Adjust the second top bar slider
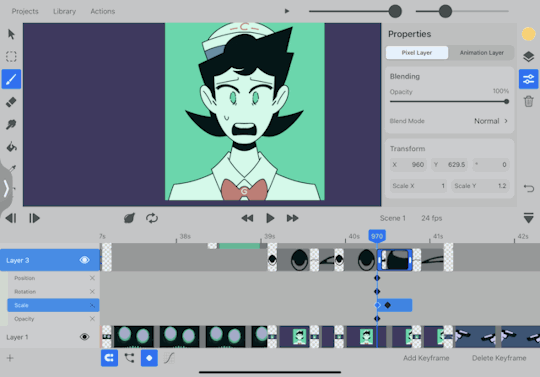 click(x=462, y=11)
